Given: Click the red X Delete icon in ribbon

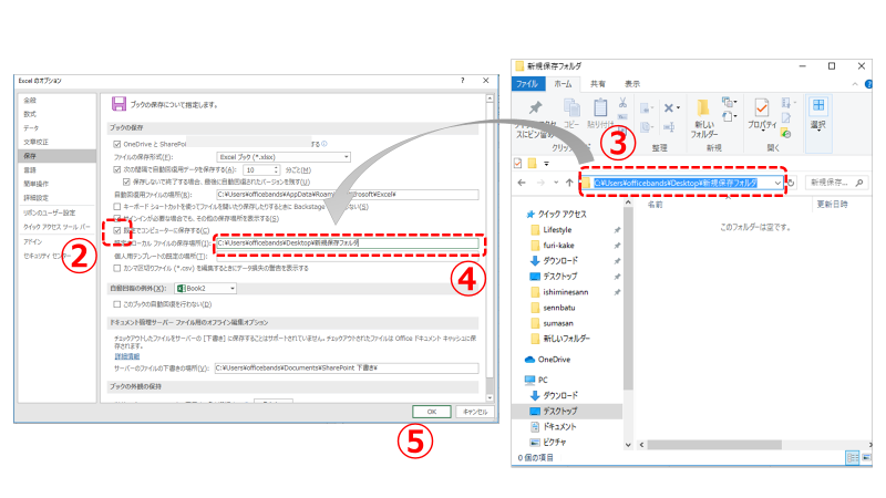Looking at the screenshot, I should (669, 107).
